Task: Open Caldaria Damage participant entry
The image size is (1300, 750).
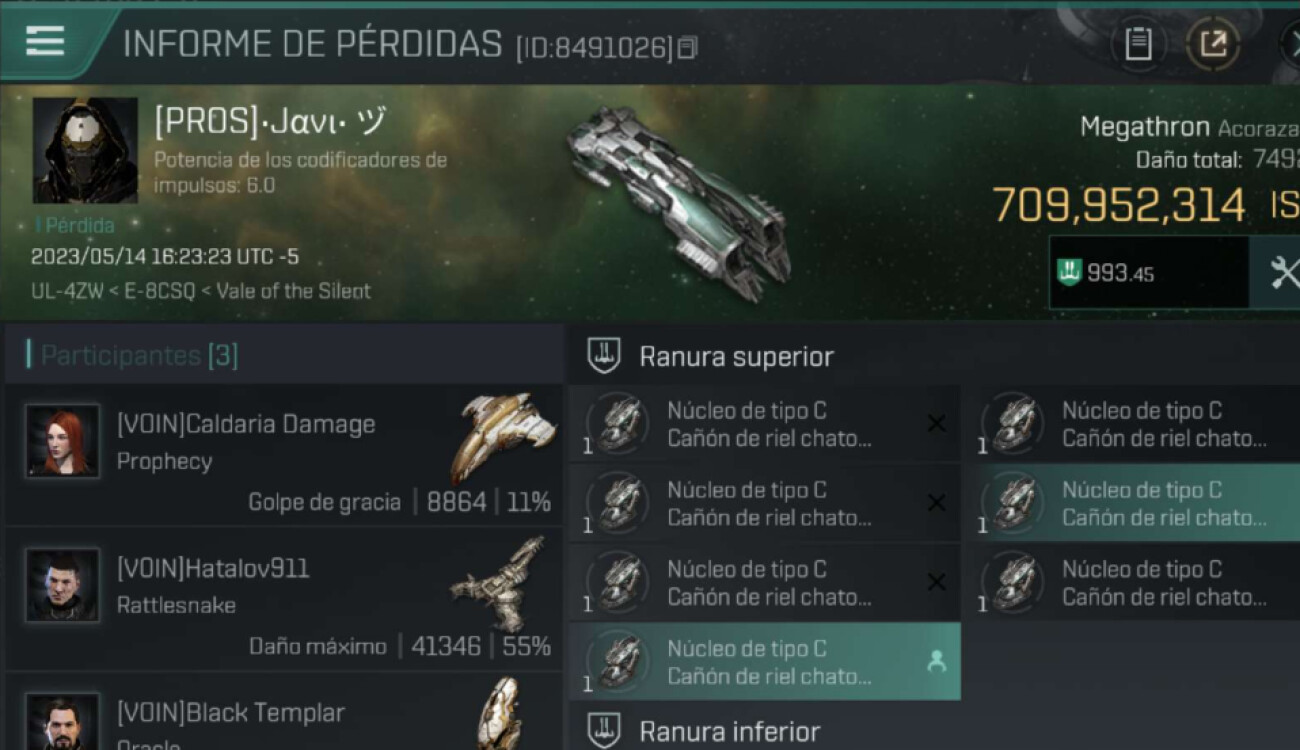Action: pyautogui.click(x=284, y=455)
